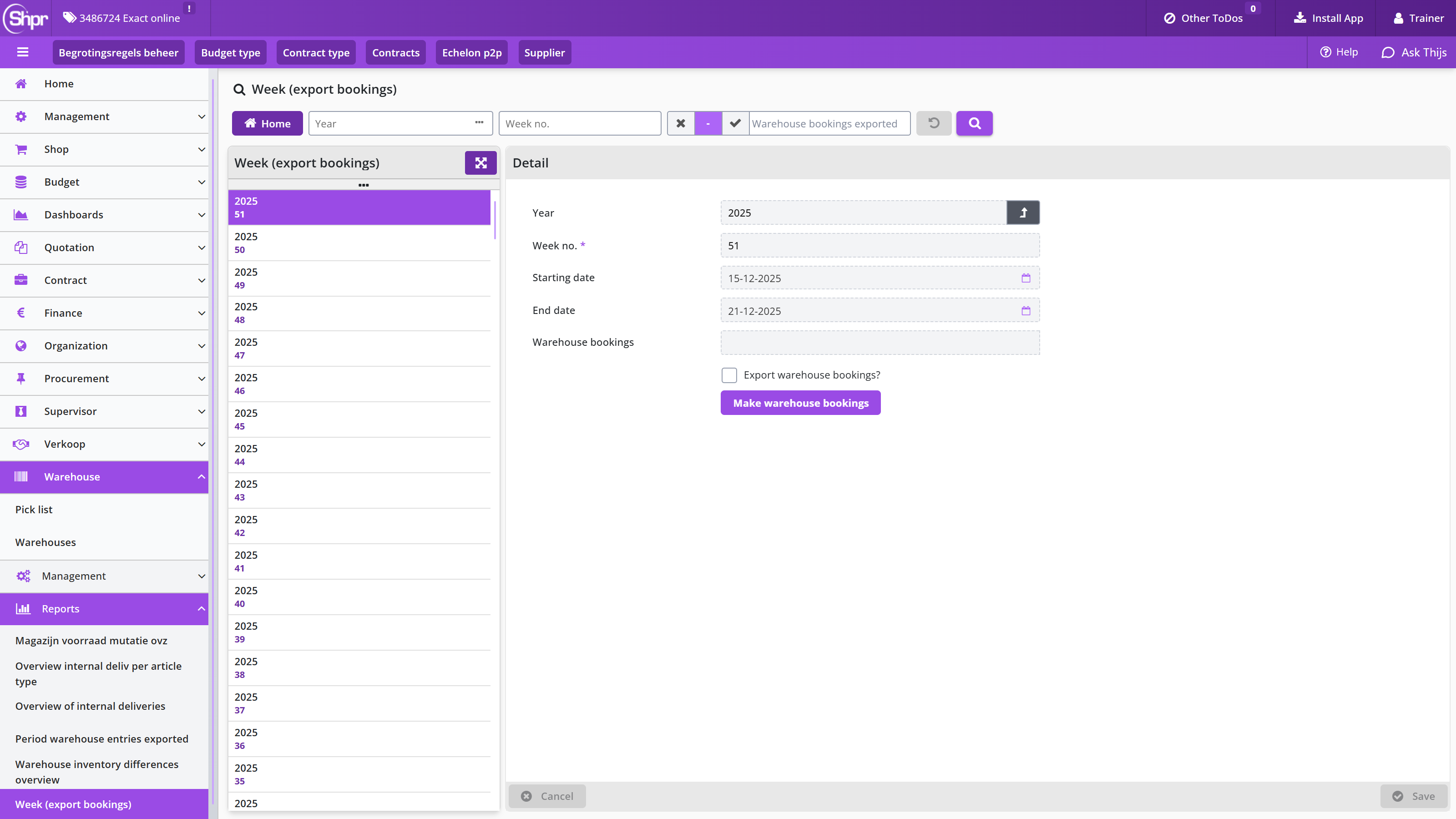This screenshot has height=819, width=1456.
Task: Click the three-dot handle above the list
Action: tap(364, 185)
